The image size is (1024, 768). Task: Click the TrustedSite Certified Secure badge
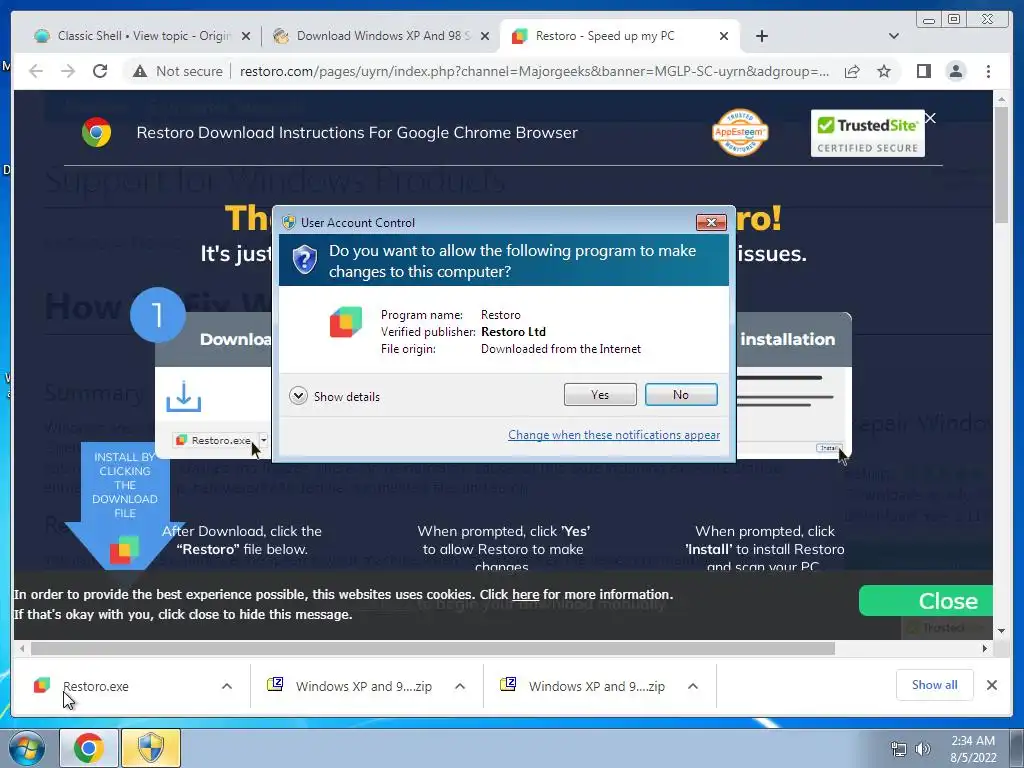[x=867, y=133]
